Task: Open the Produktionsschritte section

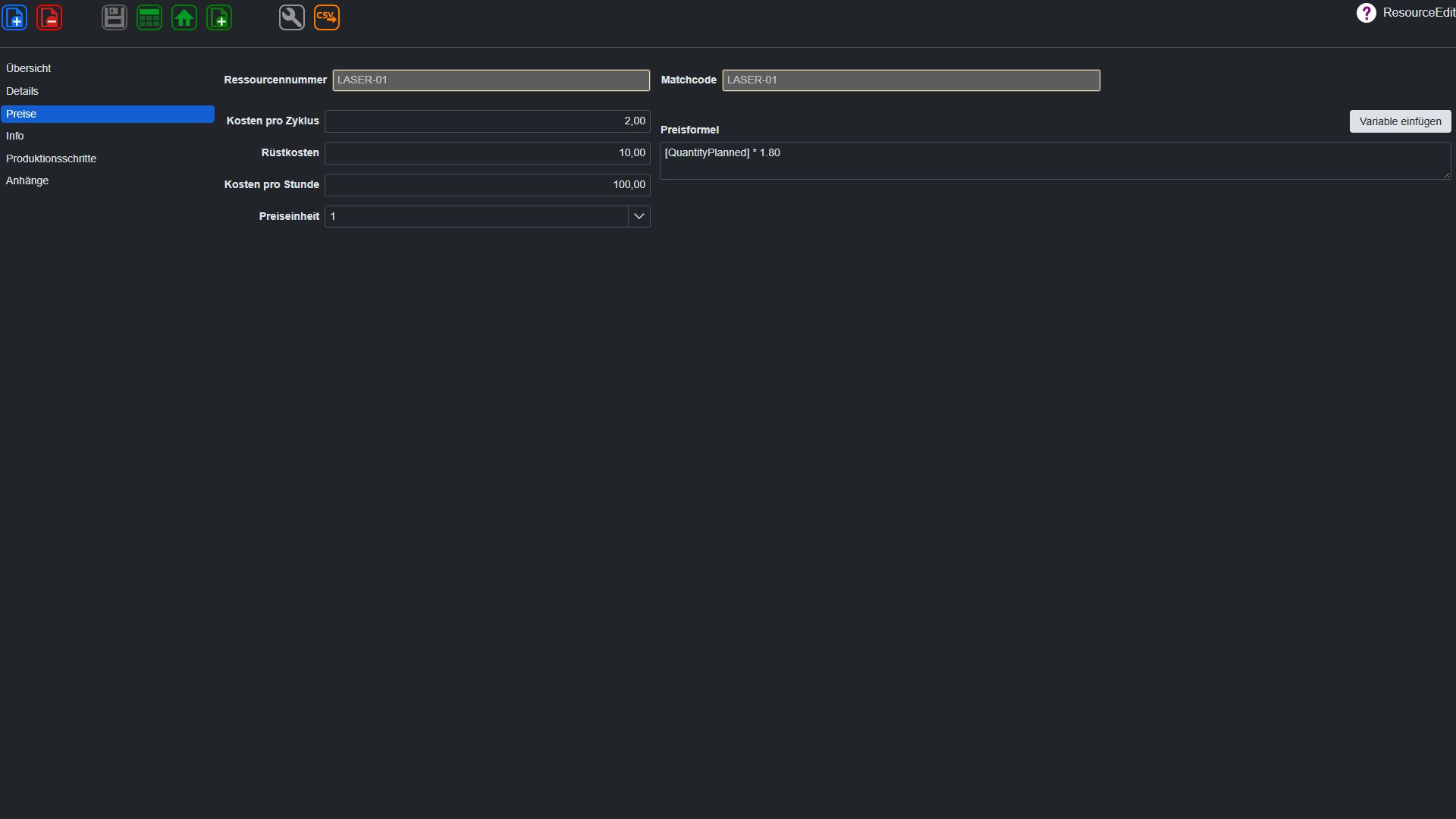Action: pos(108,158)
